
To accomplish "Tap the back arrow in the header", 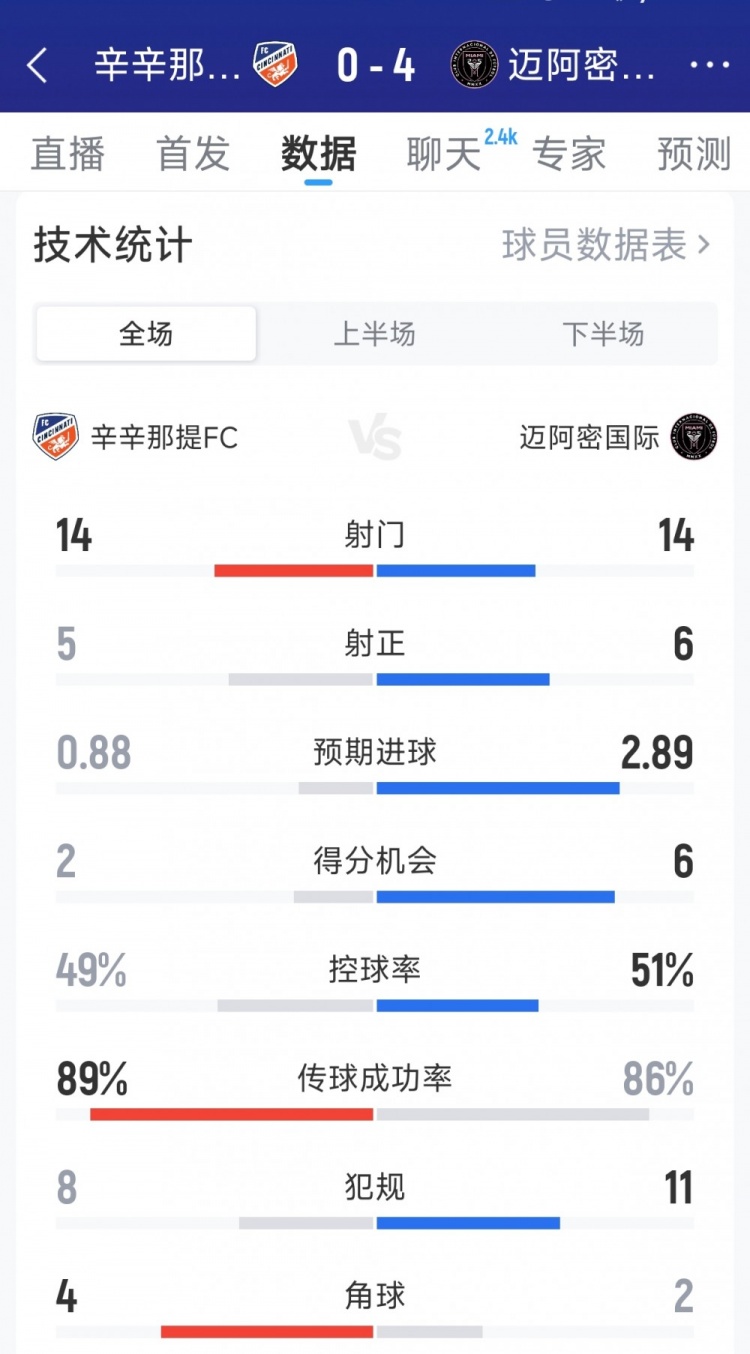I will (x=37, y=66).
